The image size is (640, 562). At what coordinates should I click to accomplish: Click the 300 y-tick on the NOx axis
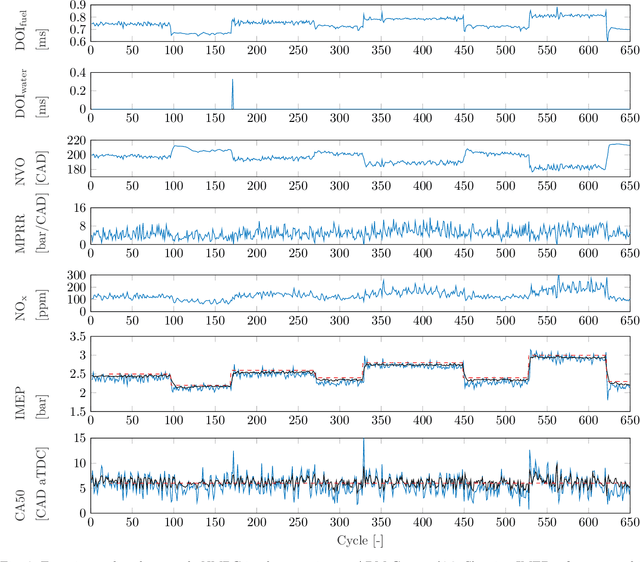point(76,275)
